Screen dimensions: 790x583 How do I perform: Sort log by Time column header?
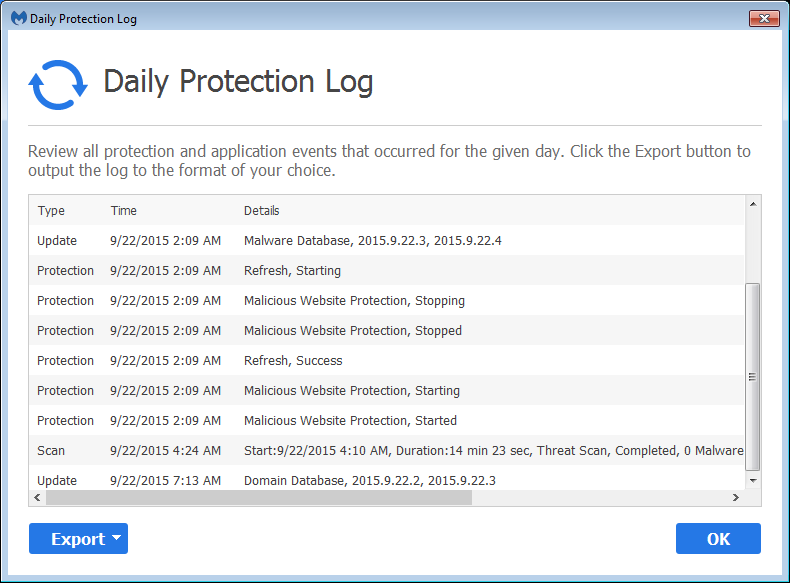[x=124, y=211]
